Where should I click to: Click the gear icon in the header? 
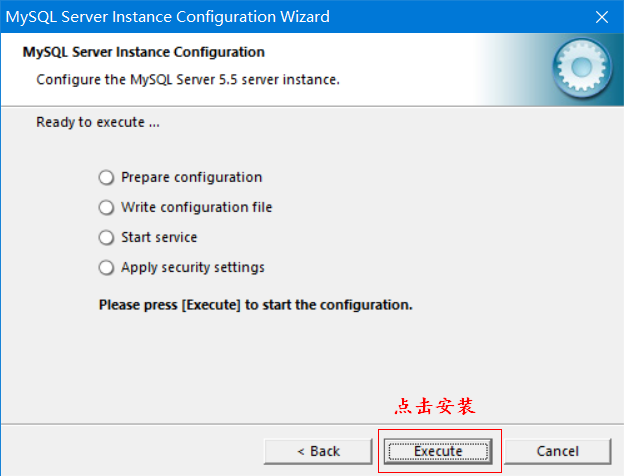click(582, 68)
